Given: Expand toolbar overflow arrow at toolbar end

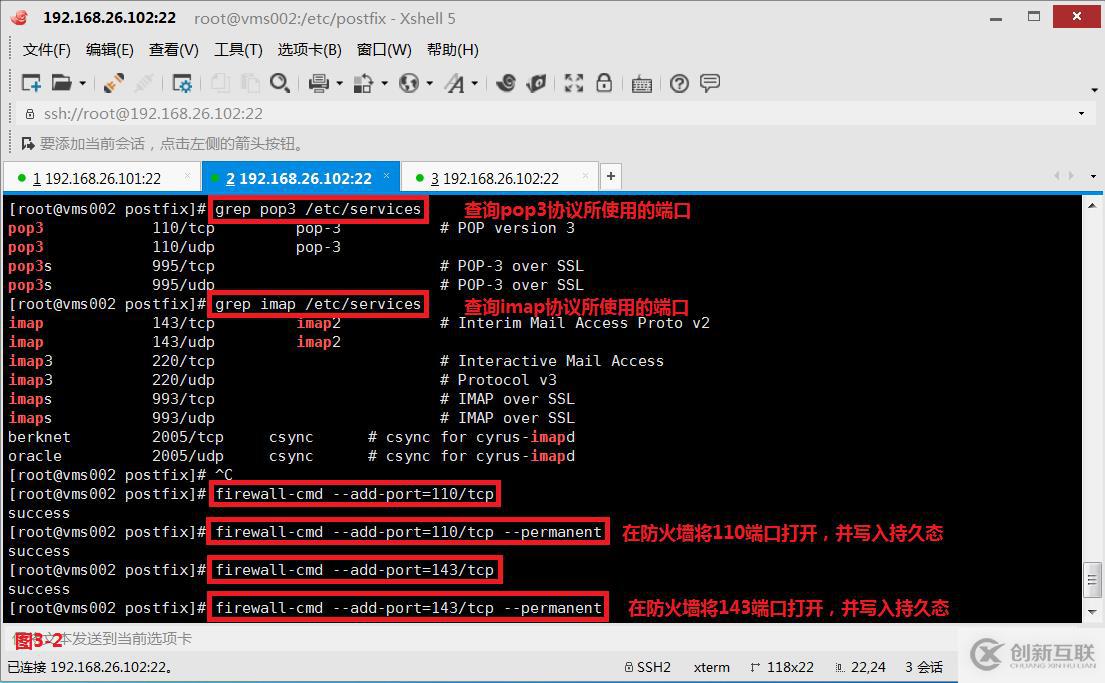Looking at the screenshot, I should 1094,90.
